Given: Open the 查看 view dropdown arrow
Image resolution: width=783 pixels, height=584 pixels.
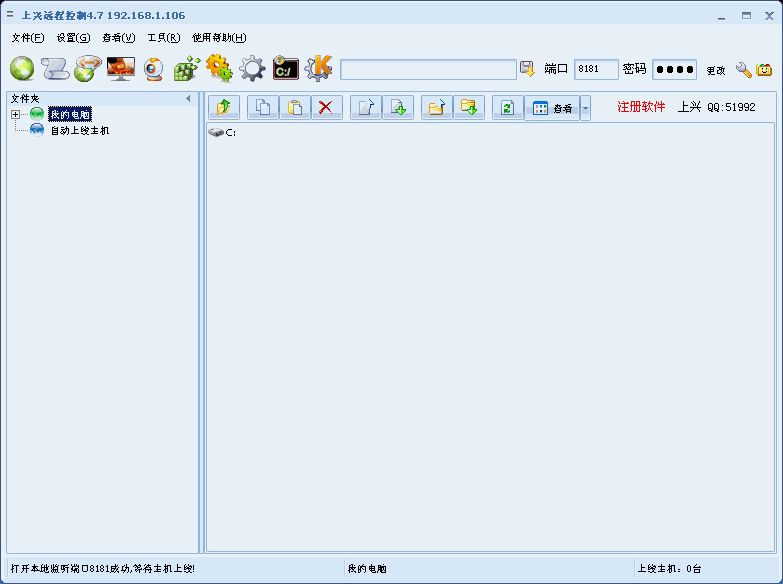Looking at the screenshot, I should point(585,108).
